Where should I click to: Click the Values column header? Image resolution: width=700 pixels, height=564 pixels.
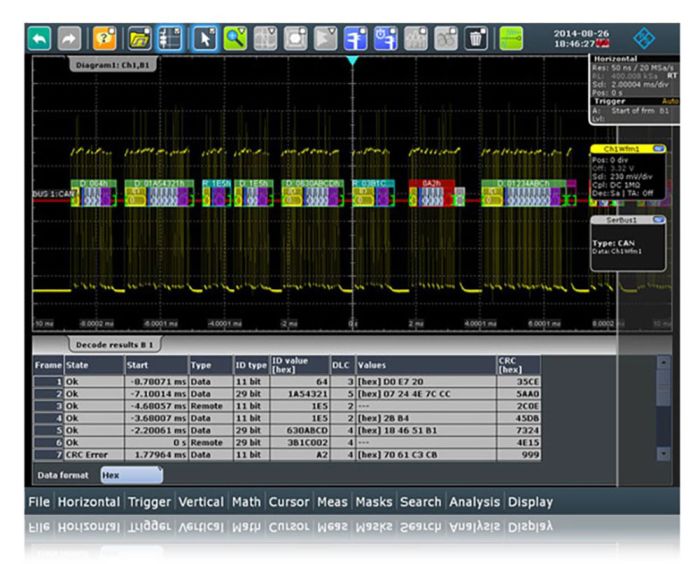426,365
